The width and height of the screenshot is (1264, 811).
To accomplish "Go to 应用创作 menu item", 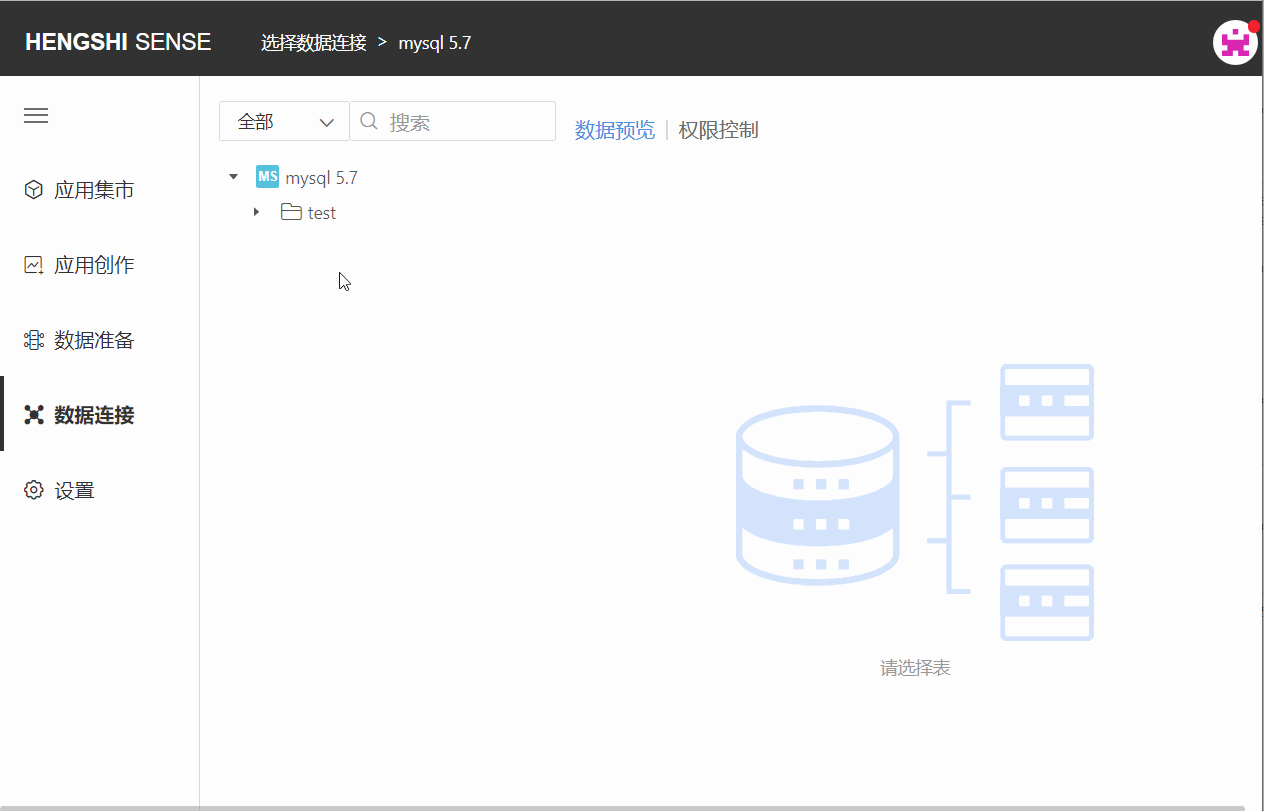I will (x=100, y=265).
